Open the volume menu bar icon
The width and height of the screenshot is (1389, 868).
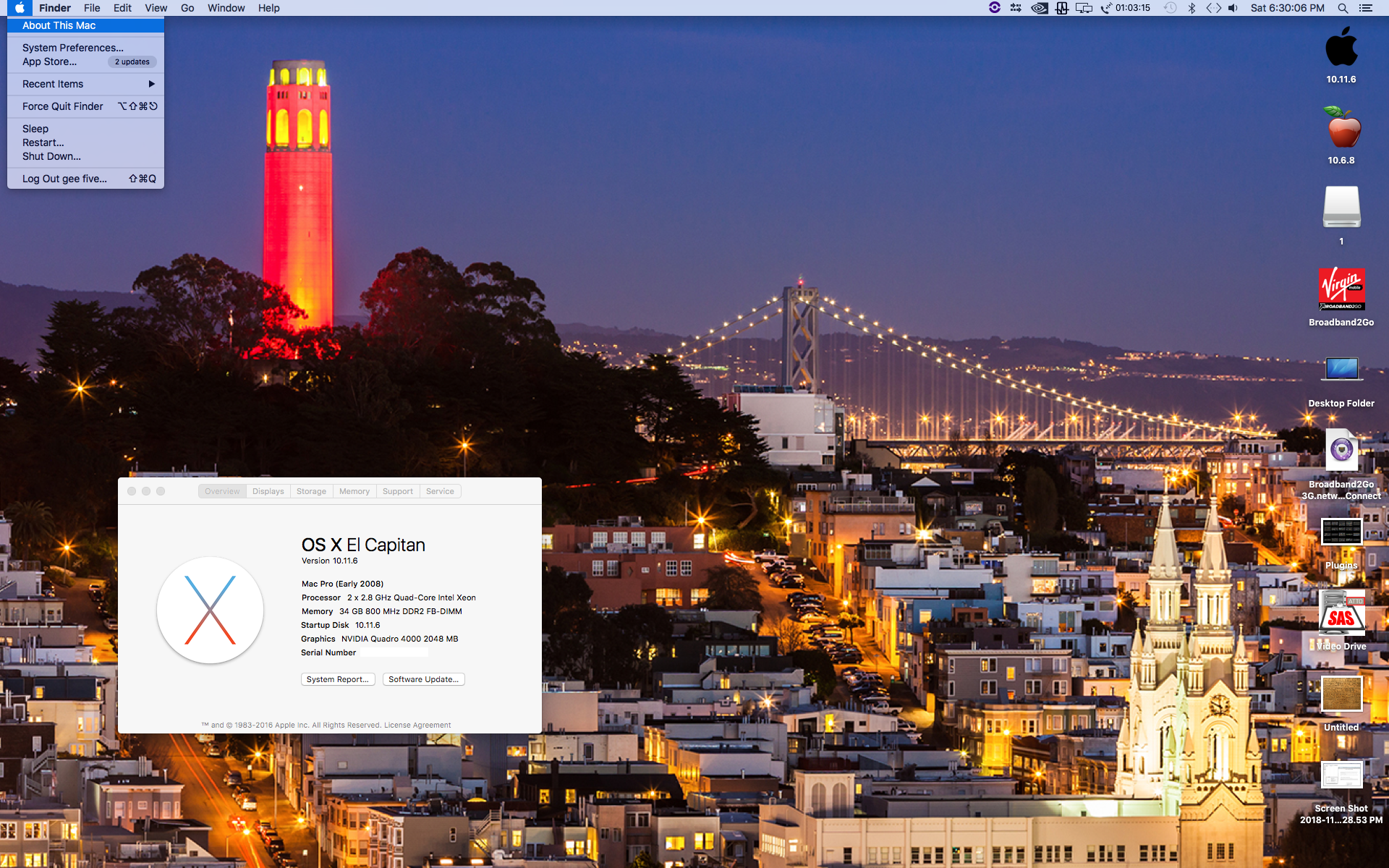(1233, 8)
